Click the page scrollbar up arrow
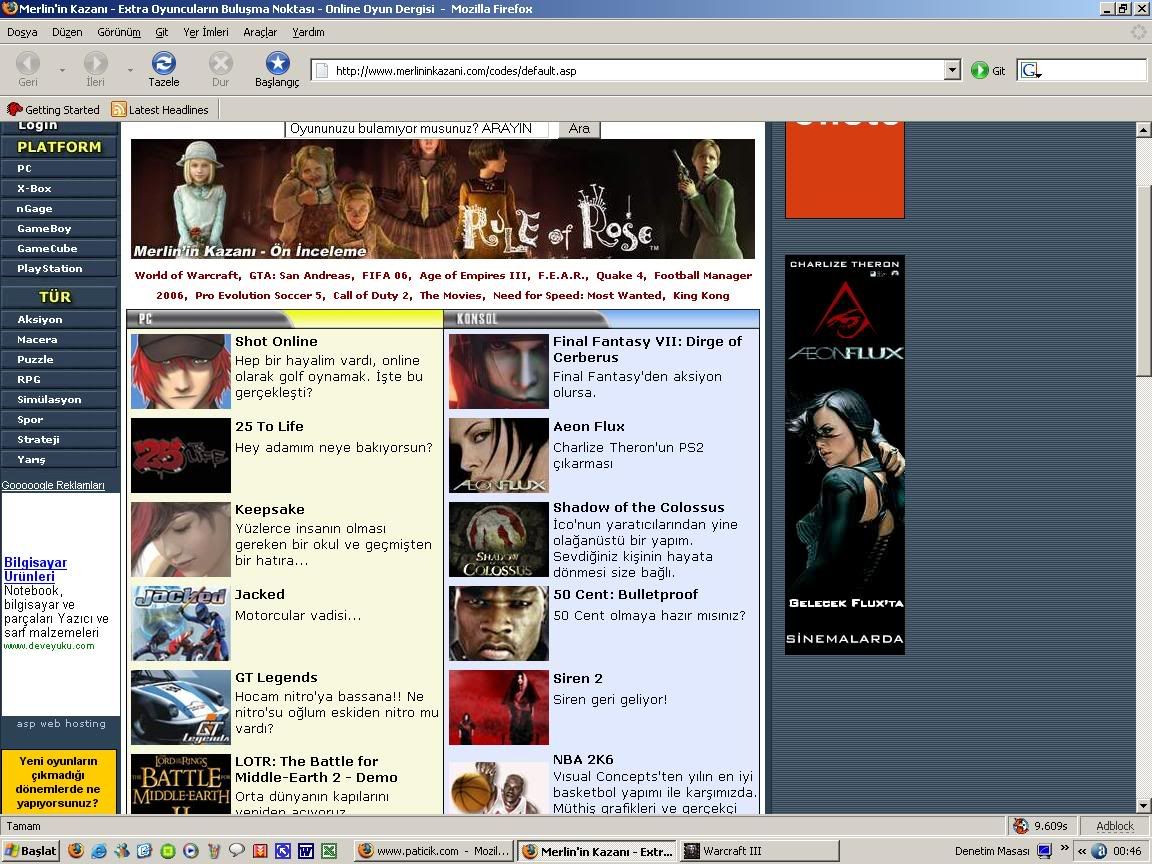 (x=1142, y=130)
